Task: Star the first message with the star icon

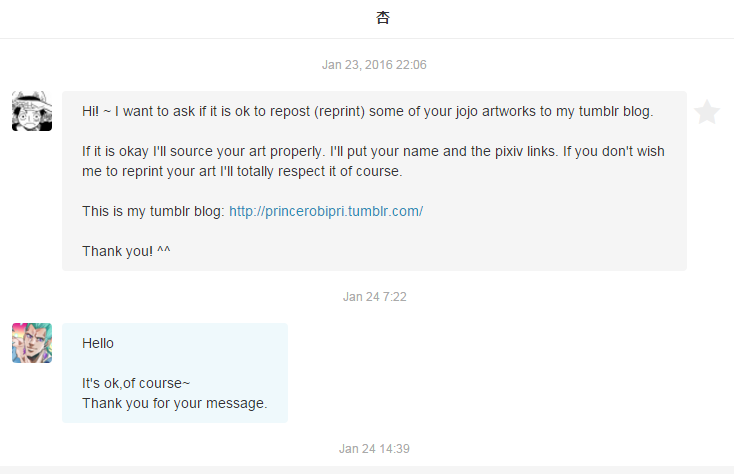Action: [706, 112]
